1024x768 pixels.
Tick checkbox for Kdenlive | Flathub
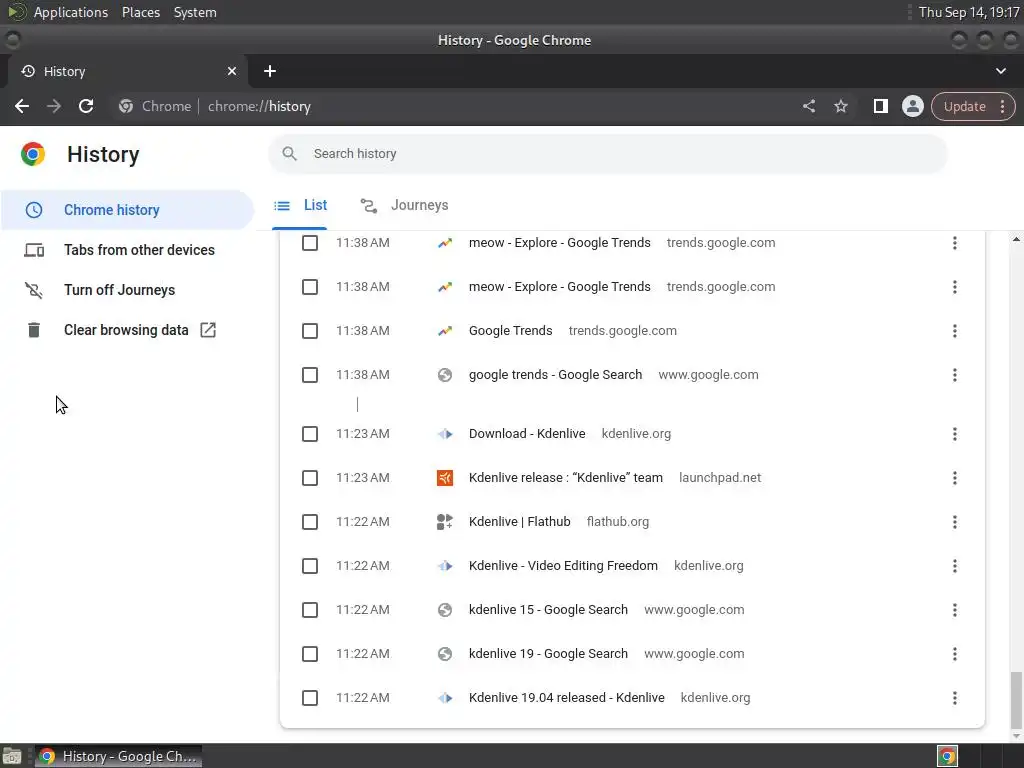[x=310, y=522]
